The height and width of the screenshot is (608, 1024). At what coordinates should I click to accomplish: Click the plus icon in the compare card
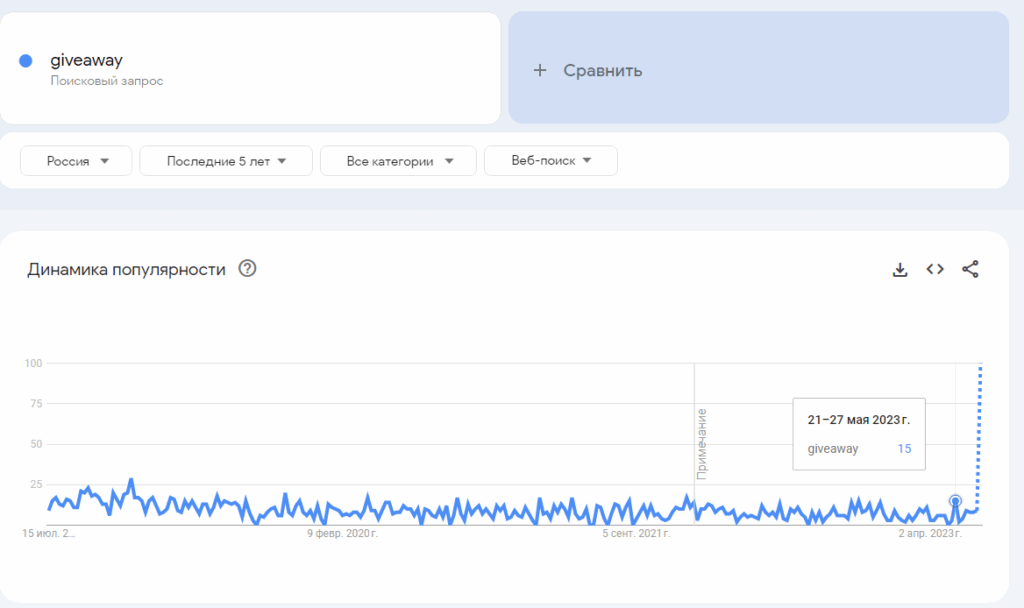(540, 70)
